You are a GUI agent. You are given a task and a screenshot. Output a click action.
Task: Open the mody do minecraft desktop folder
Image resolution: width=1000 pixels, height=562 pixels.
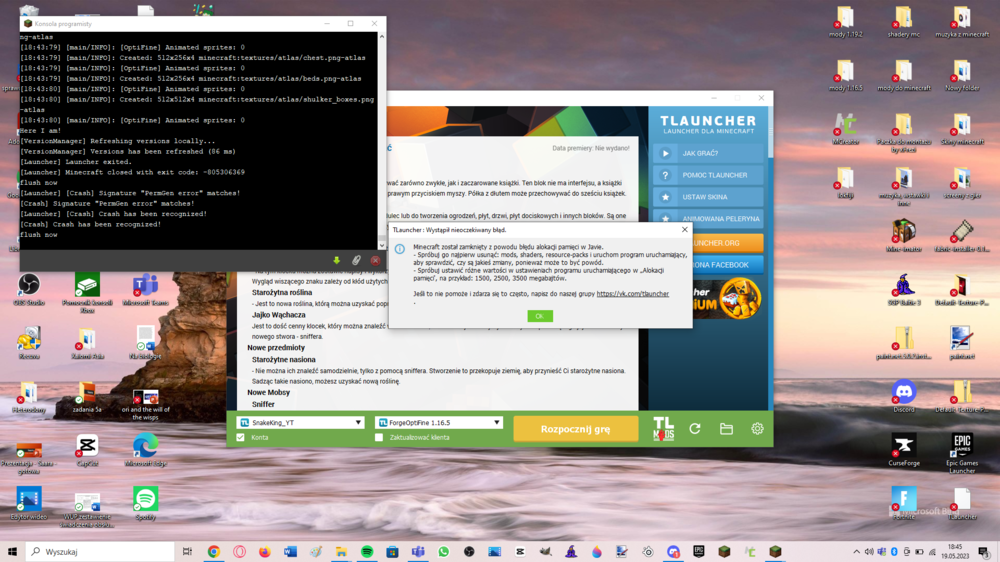point(903,75)
